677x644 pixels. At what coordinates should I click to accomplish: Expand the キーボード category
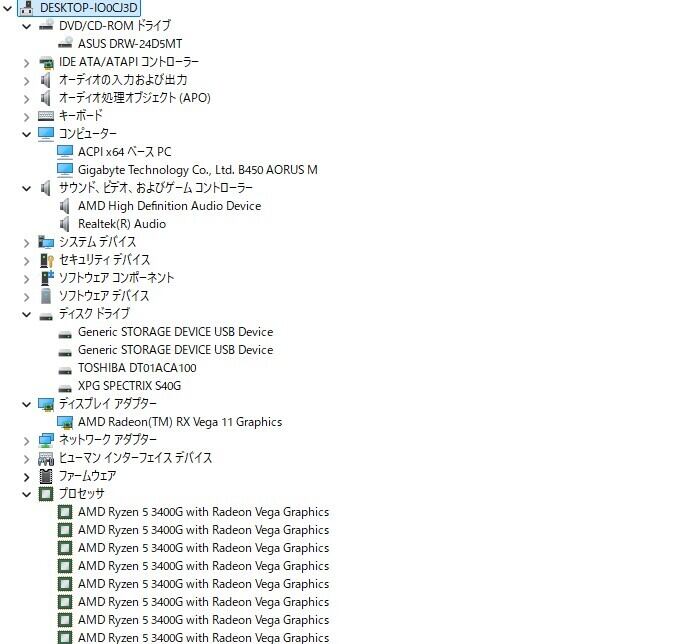coord(27,117)
